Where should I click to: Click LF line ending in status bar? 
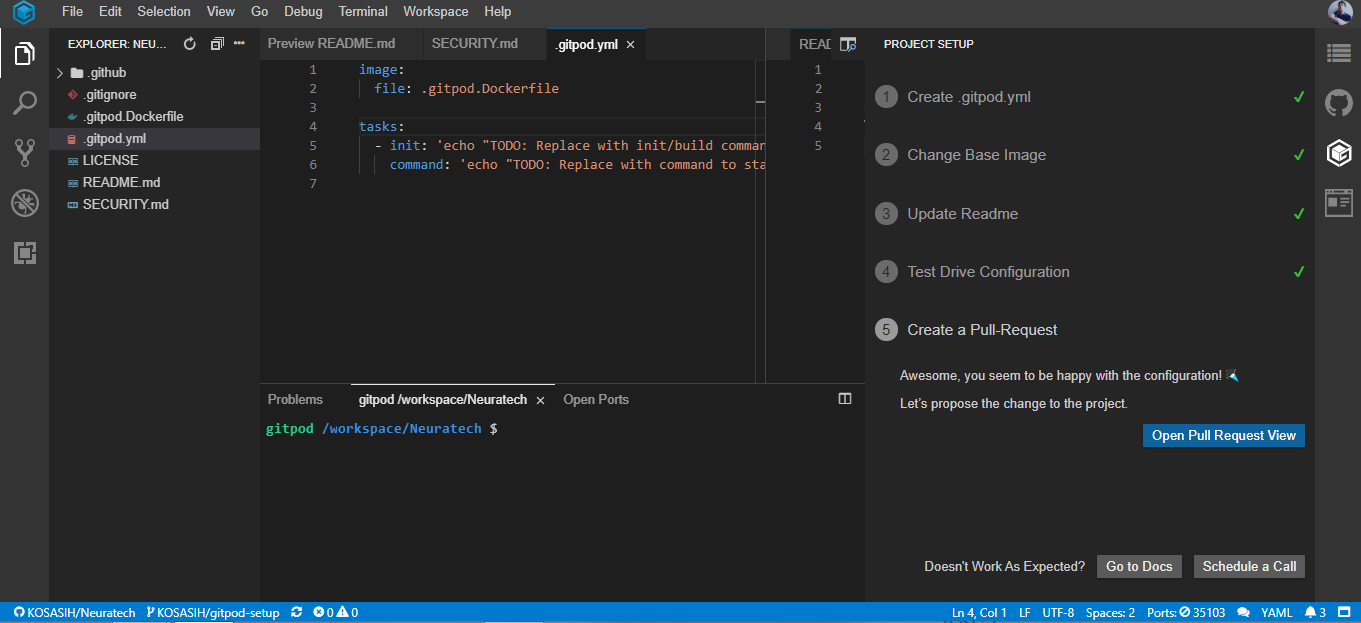pyautogui.click(x=1025, y=612)
